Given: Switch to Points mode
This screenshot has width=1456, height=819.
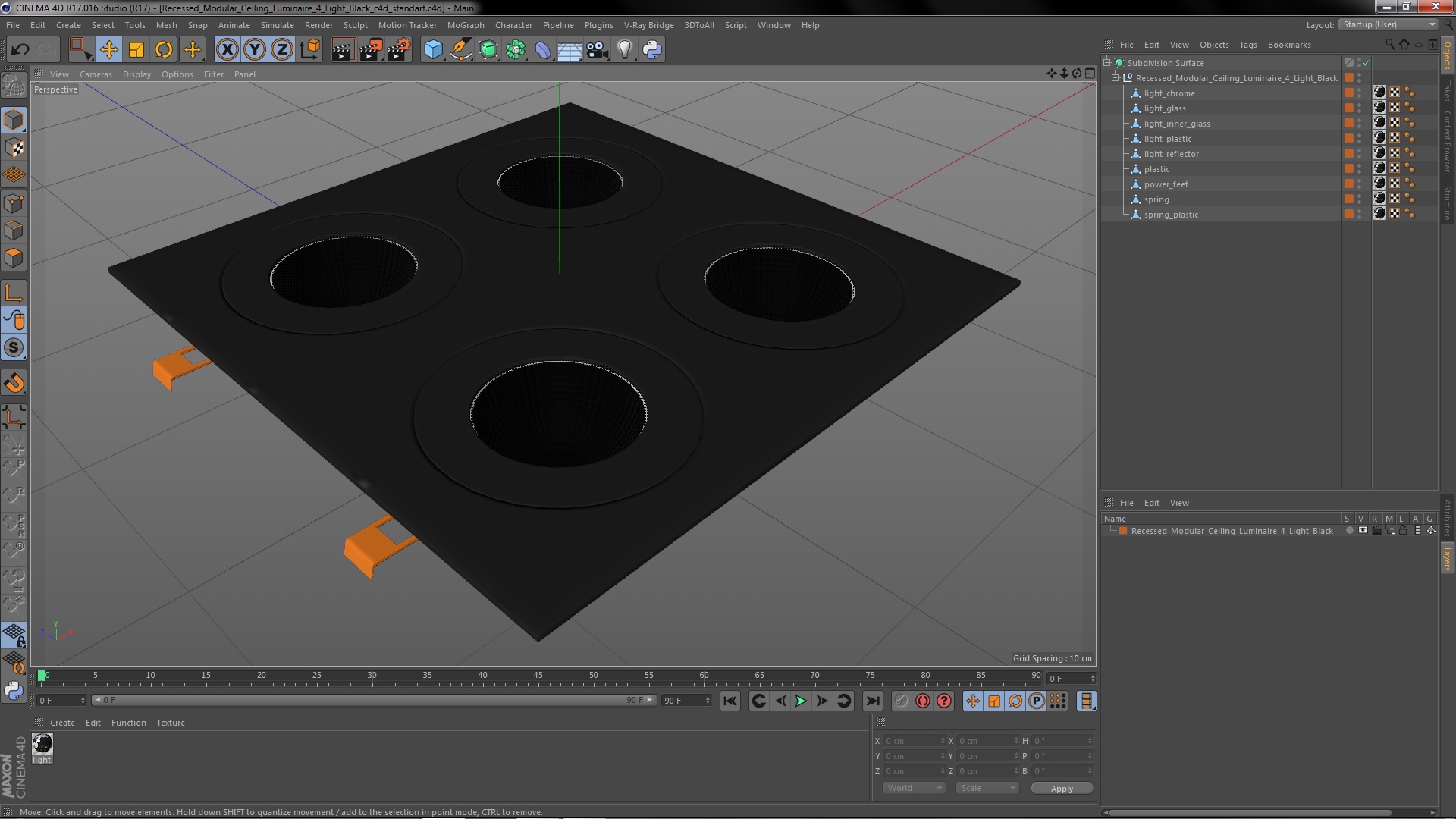Looking at the screenshot, I should pos(14,202).
